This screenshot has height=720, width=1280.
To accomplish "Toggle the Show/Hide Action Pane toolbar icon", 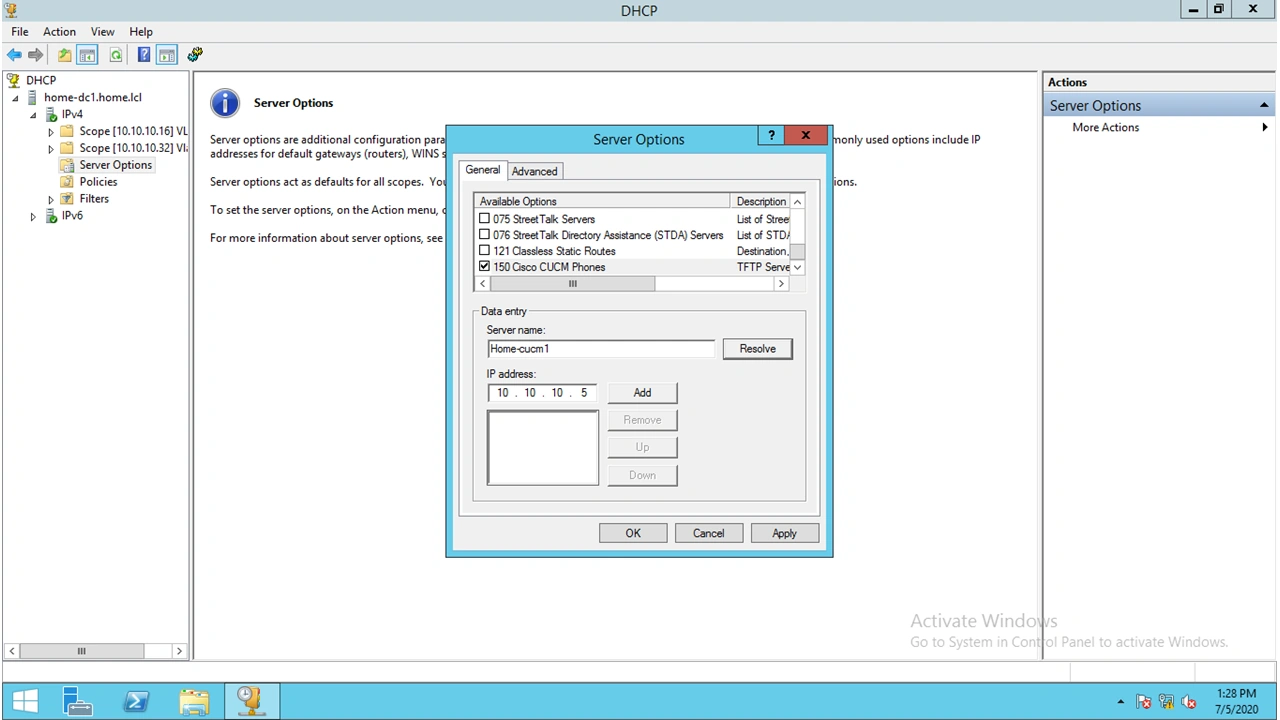I will [x=167, y=55].
